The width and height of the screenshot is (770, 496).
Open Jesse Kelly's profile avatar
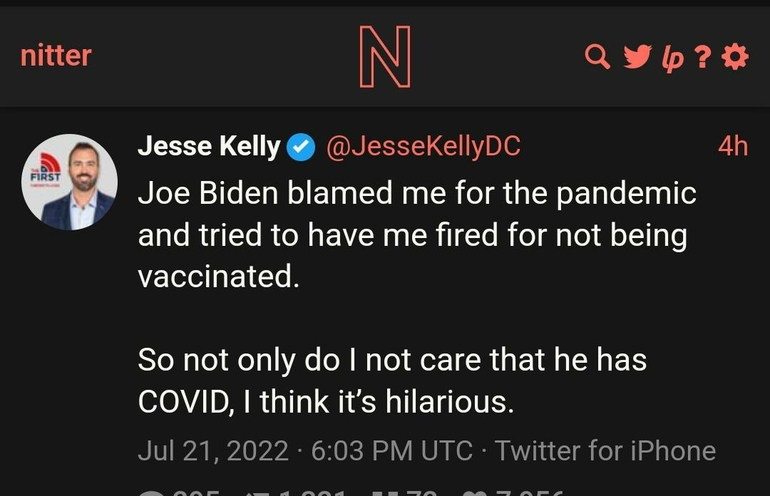70,183
